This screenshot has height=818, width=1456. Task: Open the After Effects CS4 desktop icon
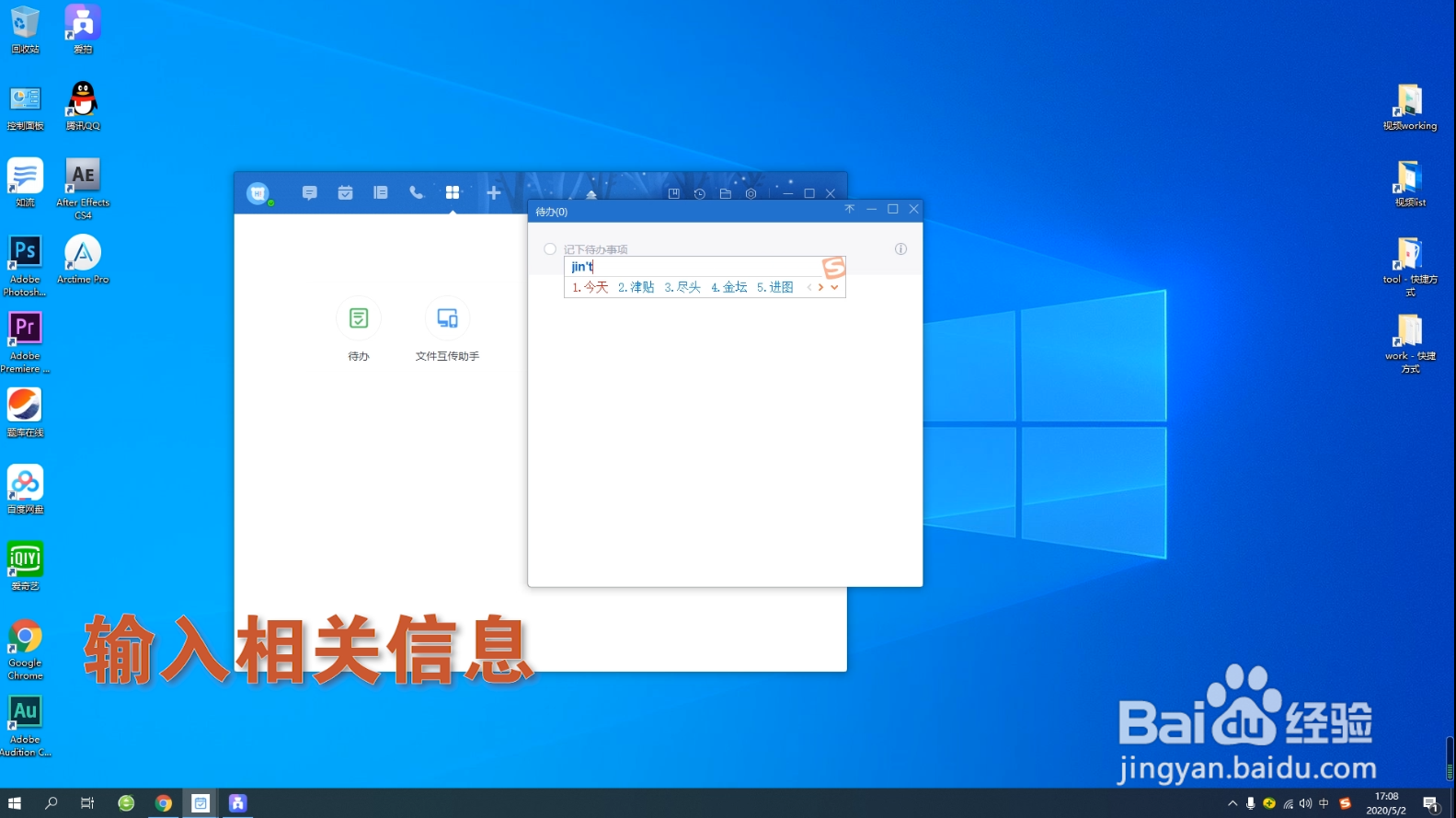tap(83, 188)
